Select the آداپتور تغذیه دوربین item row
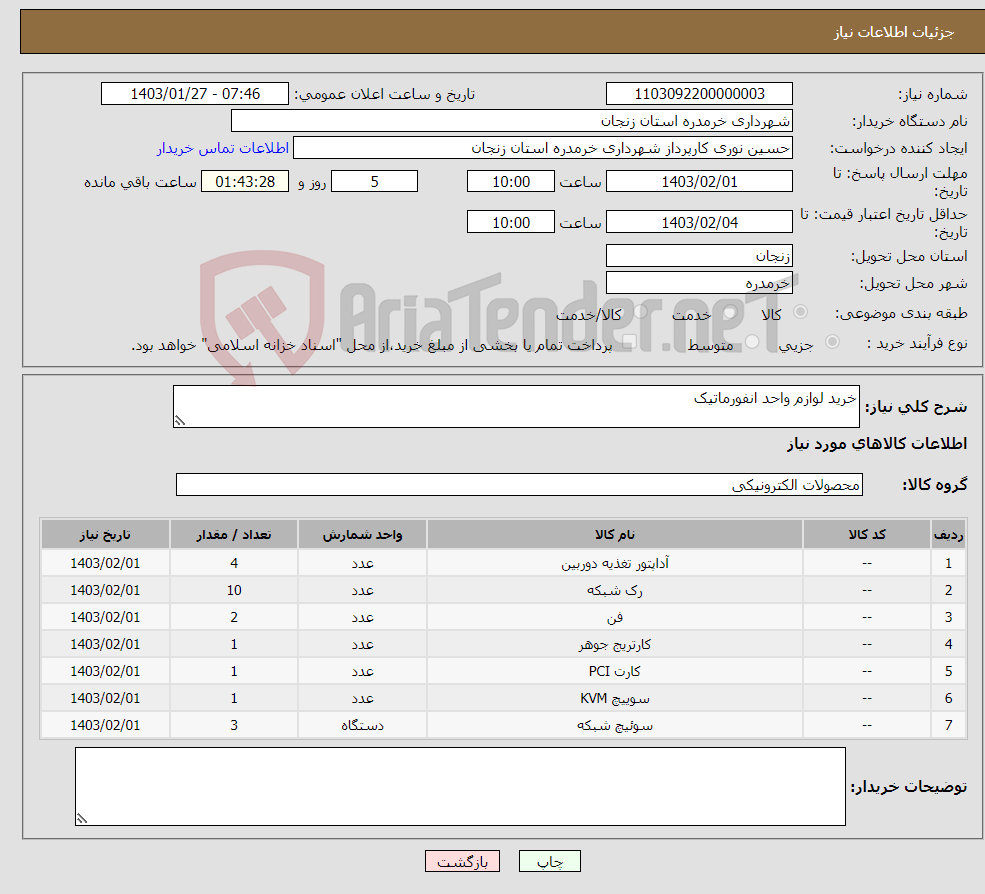The width and height of the screenshot is (985, 894). click(x=504, y=563)
